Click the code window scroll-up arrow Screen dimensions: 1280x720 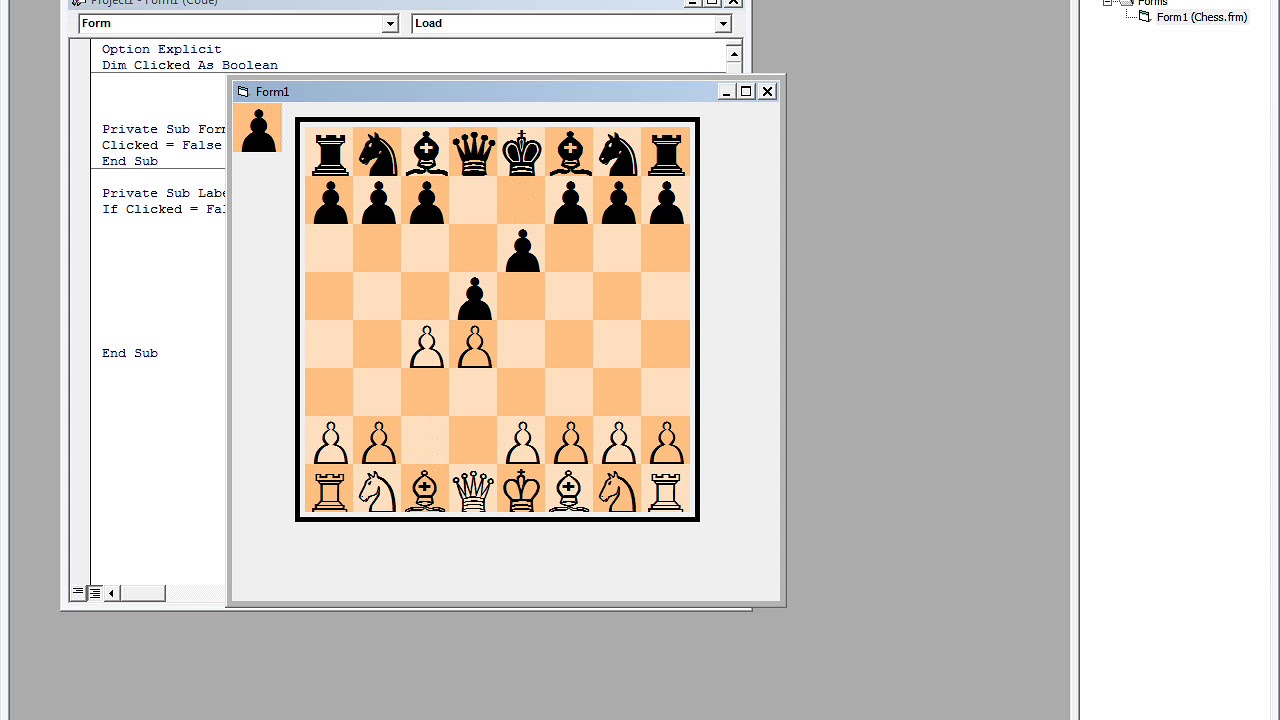click(734, 54)
